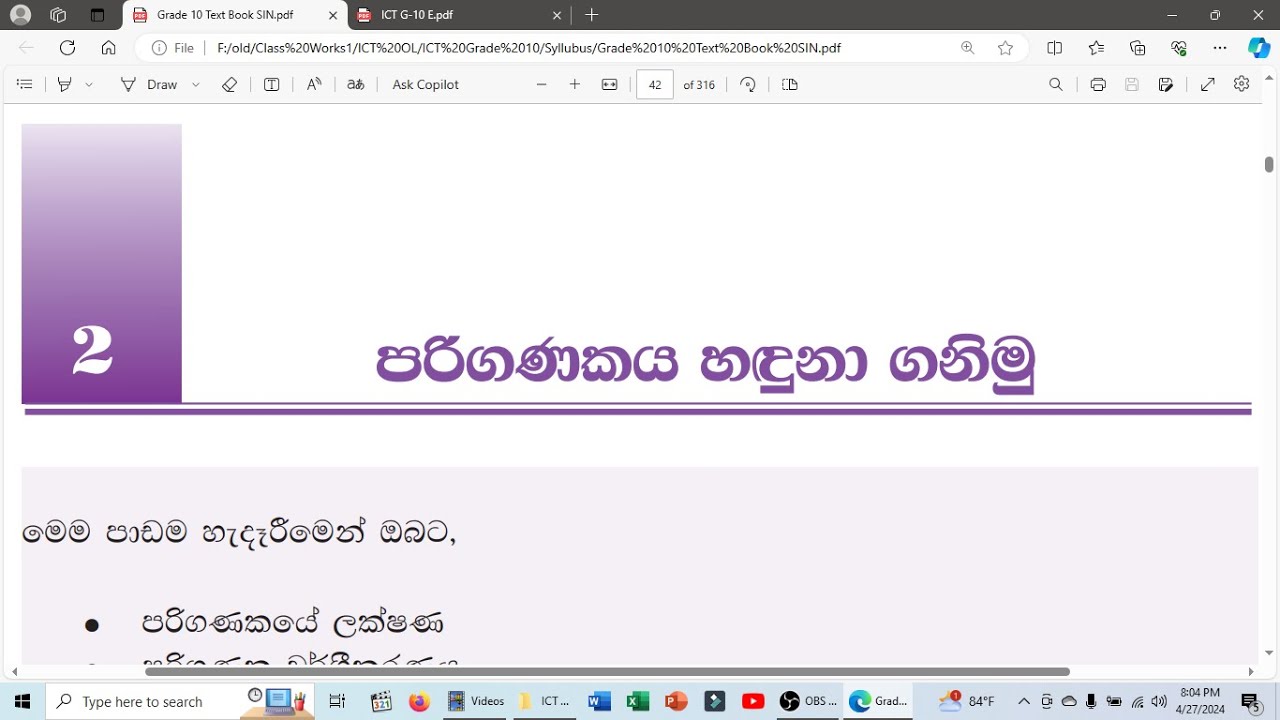Click the taskbar search box
1280x720 pixels.
point(180,702)
